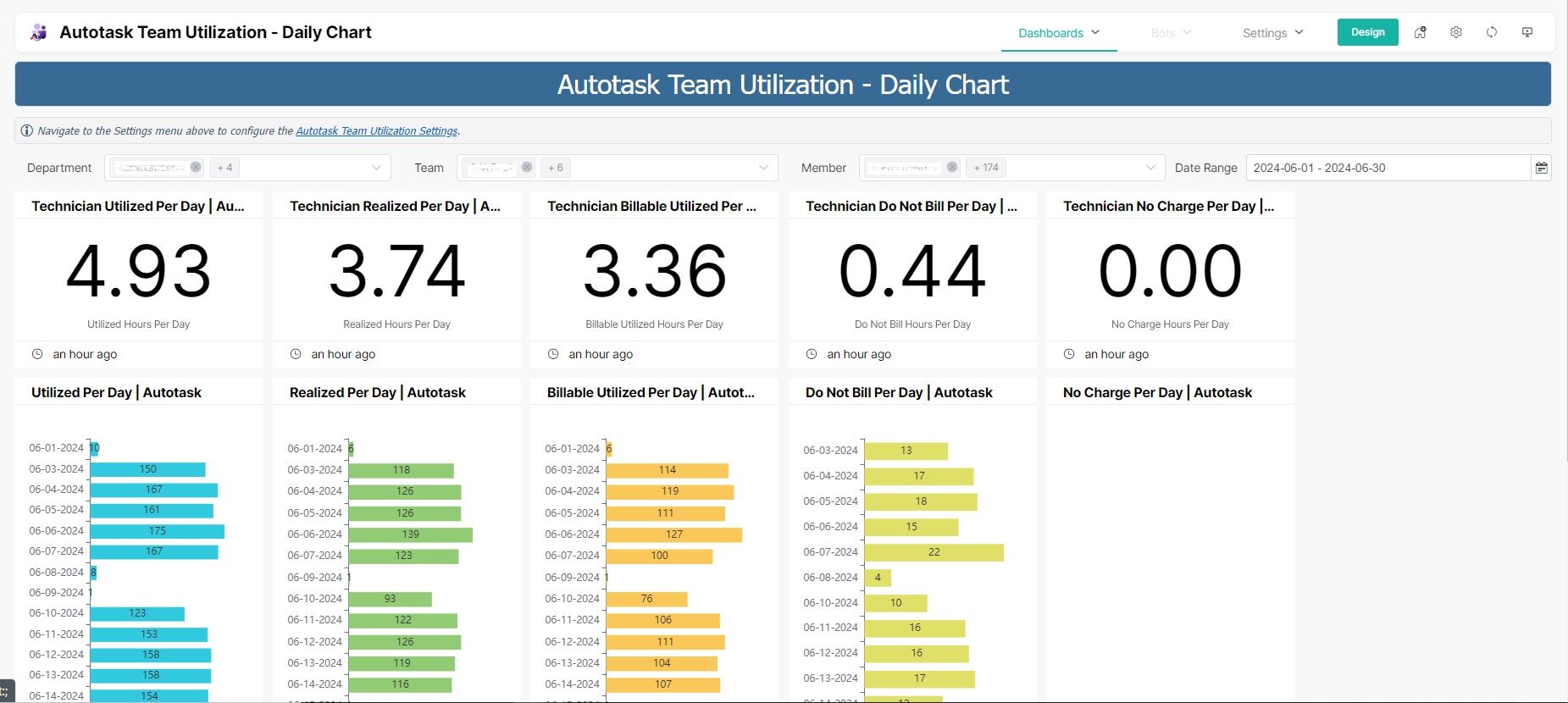Click No Charge Per Day | Autotask title
The image size is (1568, 703).
click(x=1157, y=392)
